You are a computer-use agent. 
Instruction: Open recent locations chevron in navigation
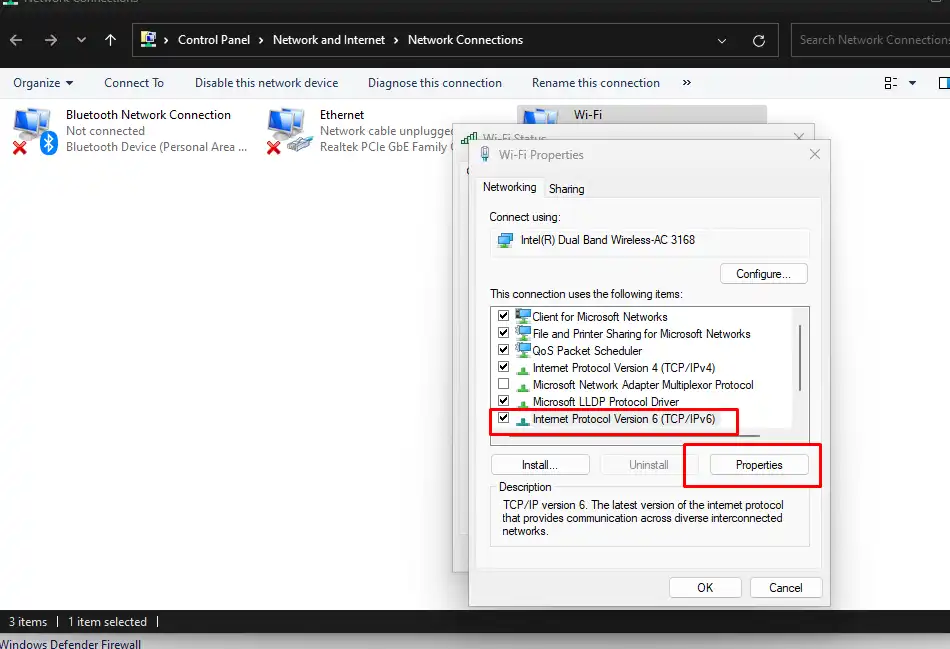click(x=81, y=40)
